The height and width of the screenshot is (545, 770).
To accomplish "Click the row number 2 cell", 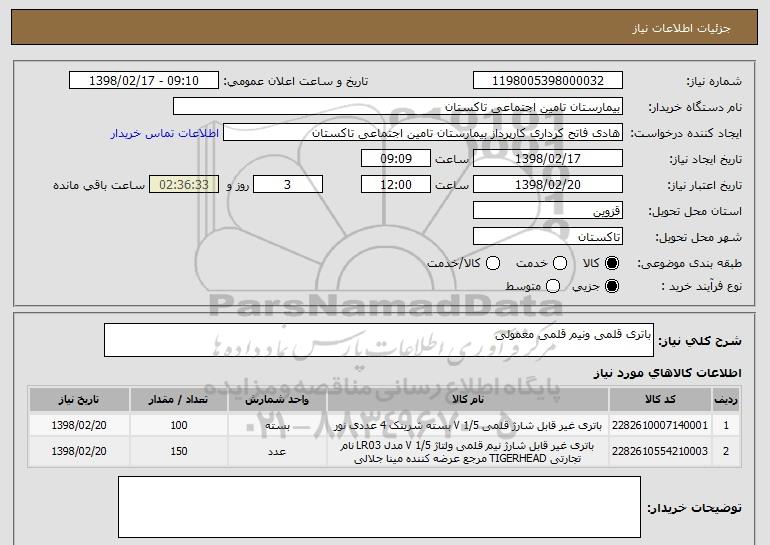I will point(726,451).
